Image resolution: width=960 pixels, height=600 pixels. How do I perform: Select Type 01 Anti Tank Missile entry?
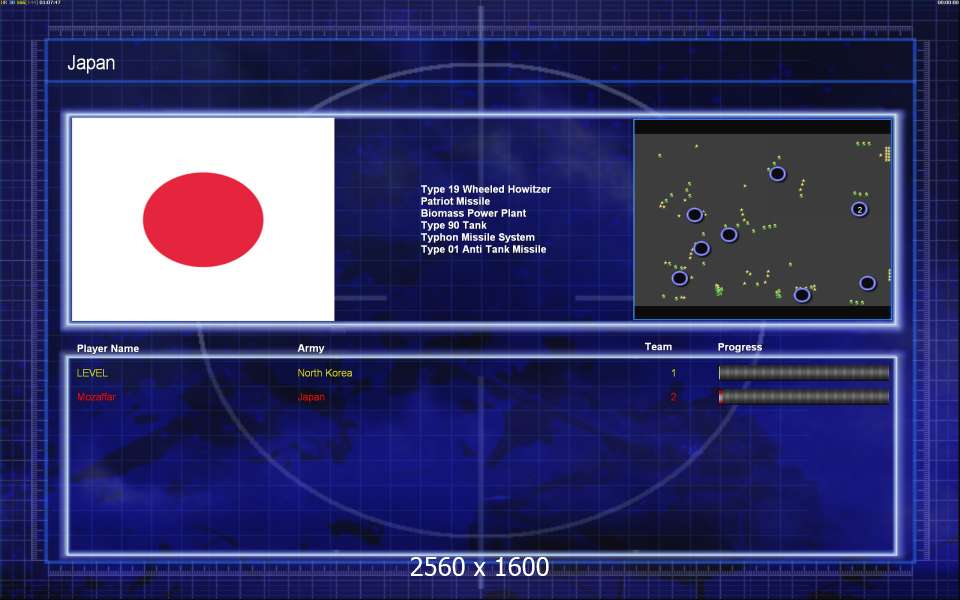(x=483, y=249)
